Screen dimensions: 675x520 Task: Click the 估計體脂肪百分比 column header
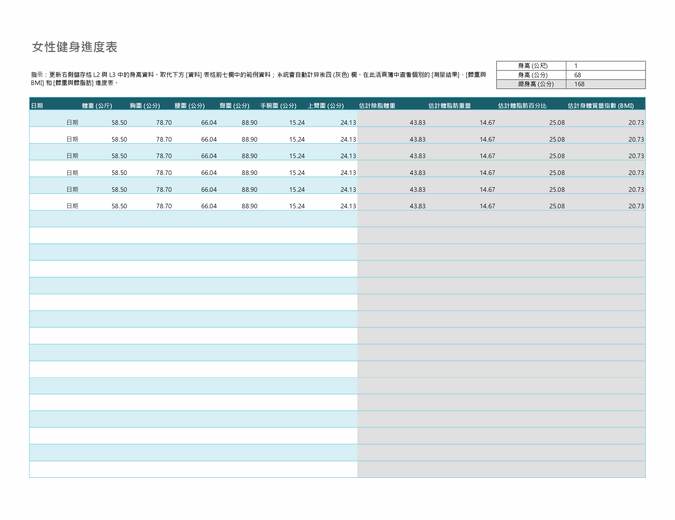pyautogui.click(x=522, y=105)
